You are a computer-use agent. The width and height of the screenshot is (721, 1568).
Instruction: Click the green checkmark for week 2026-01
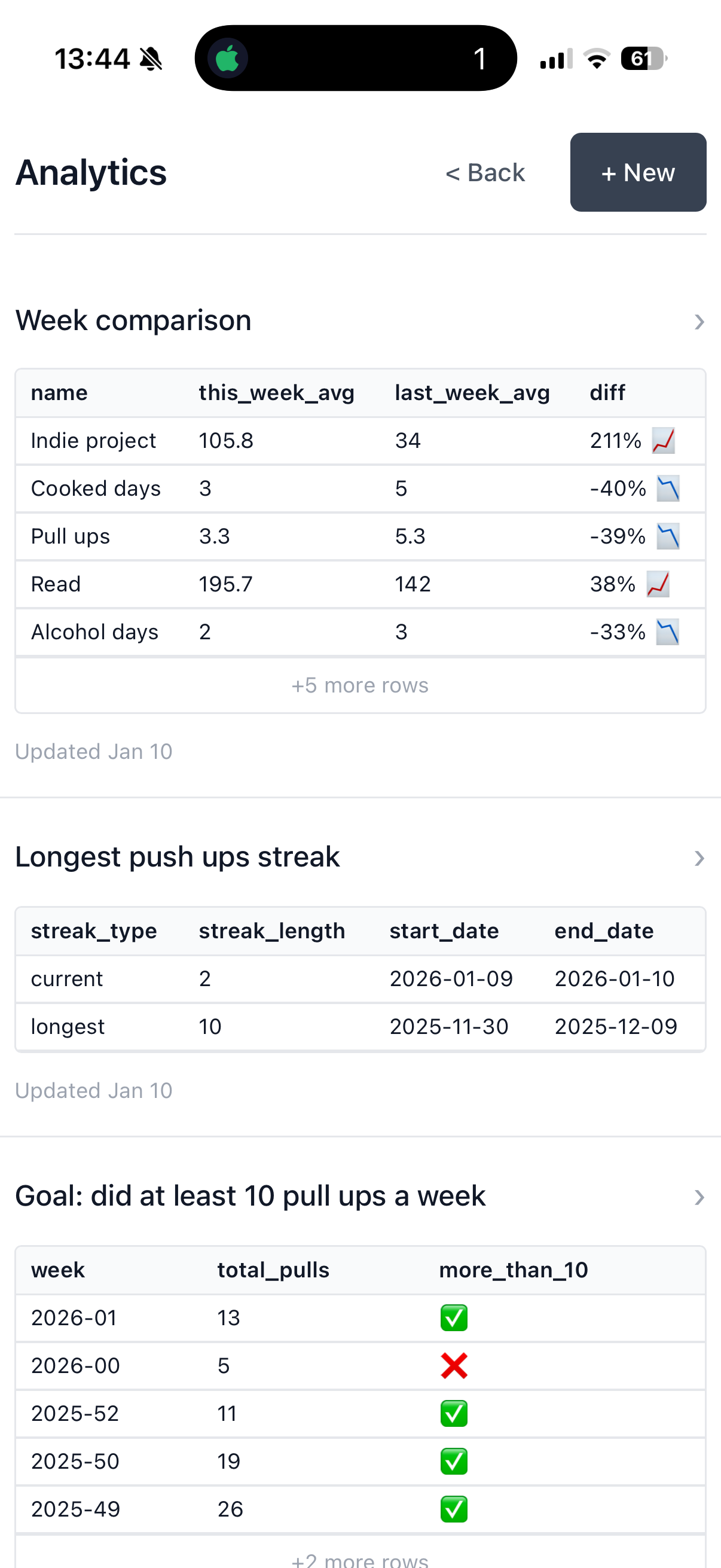pyautogui.click(x=454, y=1318)
